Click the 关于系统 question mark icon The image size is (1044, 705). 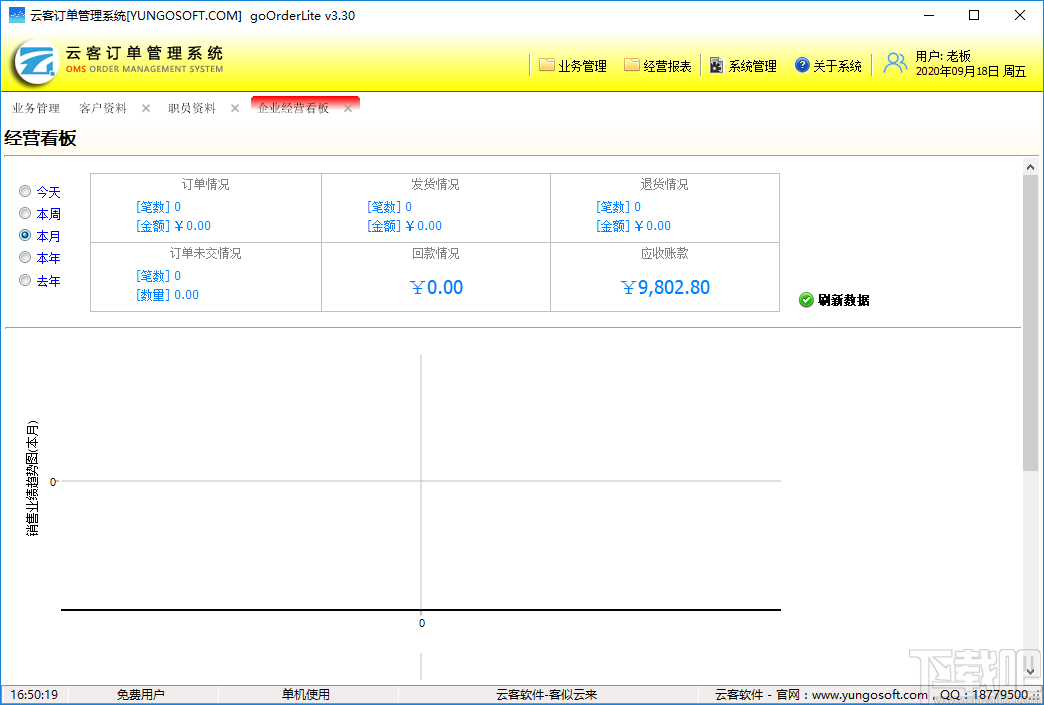[801, 64]
